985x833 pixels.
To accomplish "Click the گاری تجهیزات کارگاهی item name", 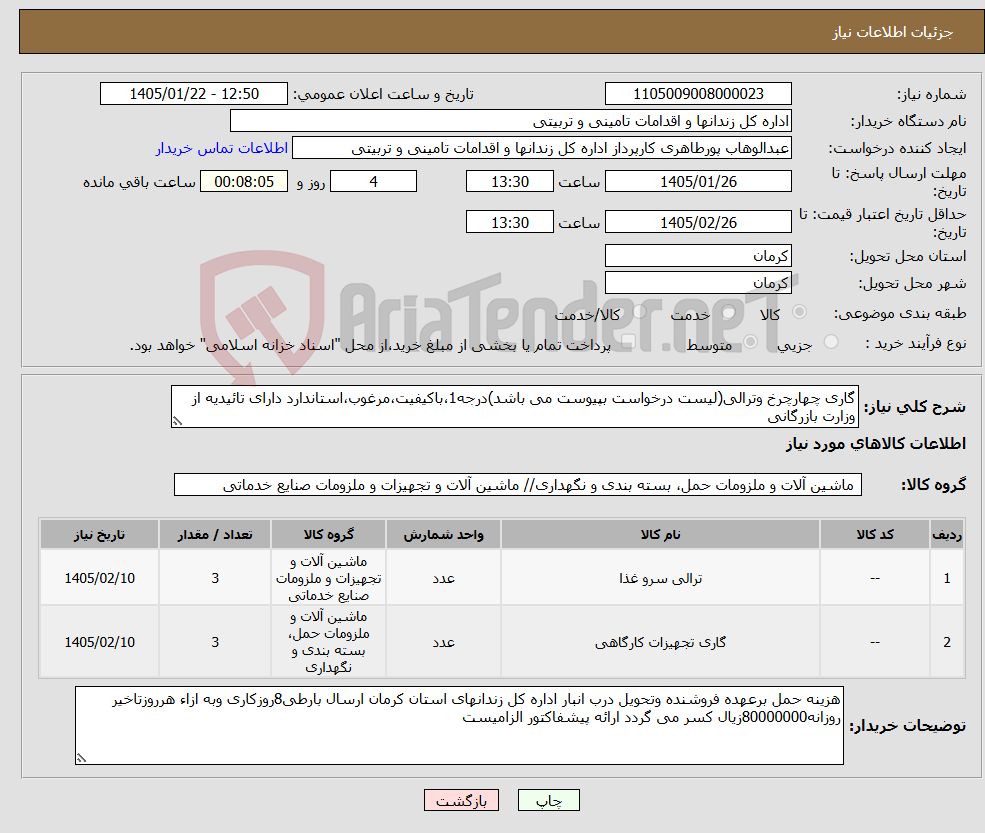I will coord(660,642).
